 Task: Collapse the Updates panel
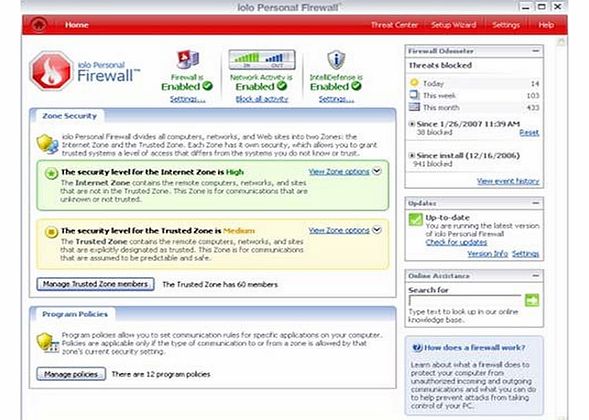pyautogui.click(x=535, y=203)
